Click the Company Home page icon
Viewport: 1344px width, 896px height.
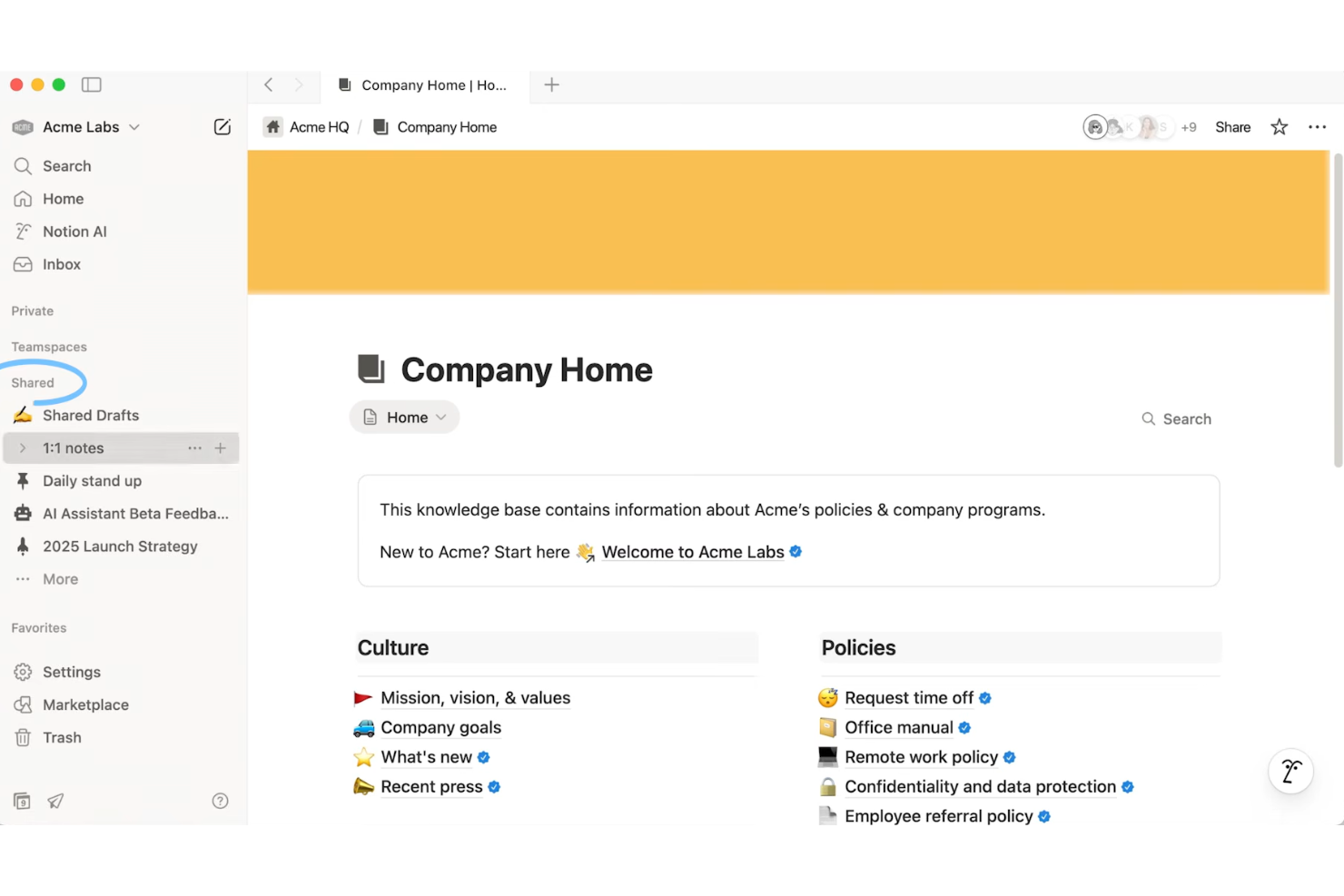(x=371, y=369)
